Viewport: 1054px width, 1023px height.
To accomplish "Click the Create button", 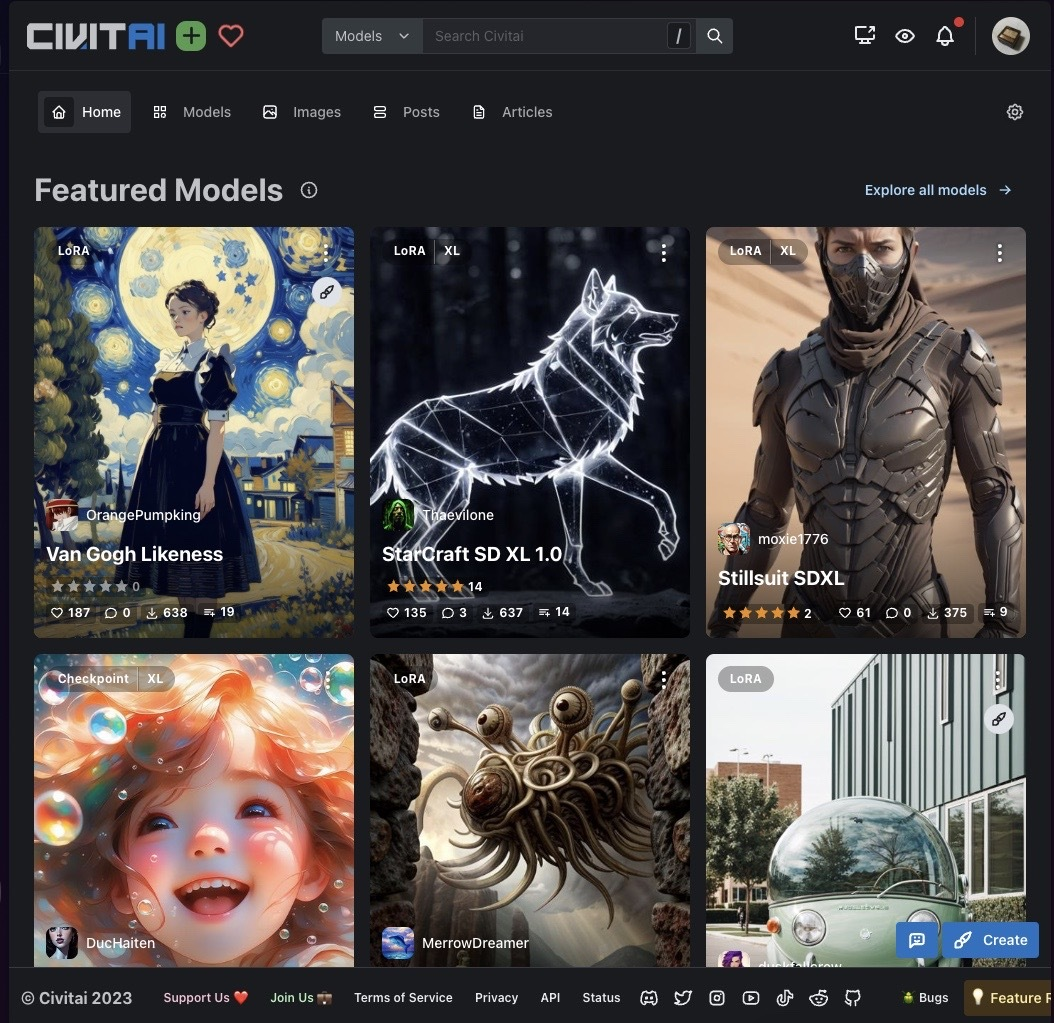I will [991, 940].
